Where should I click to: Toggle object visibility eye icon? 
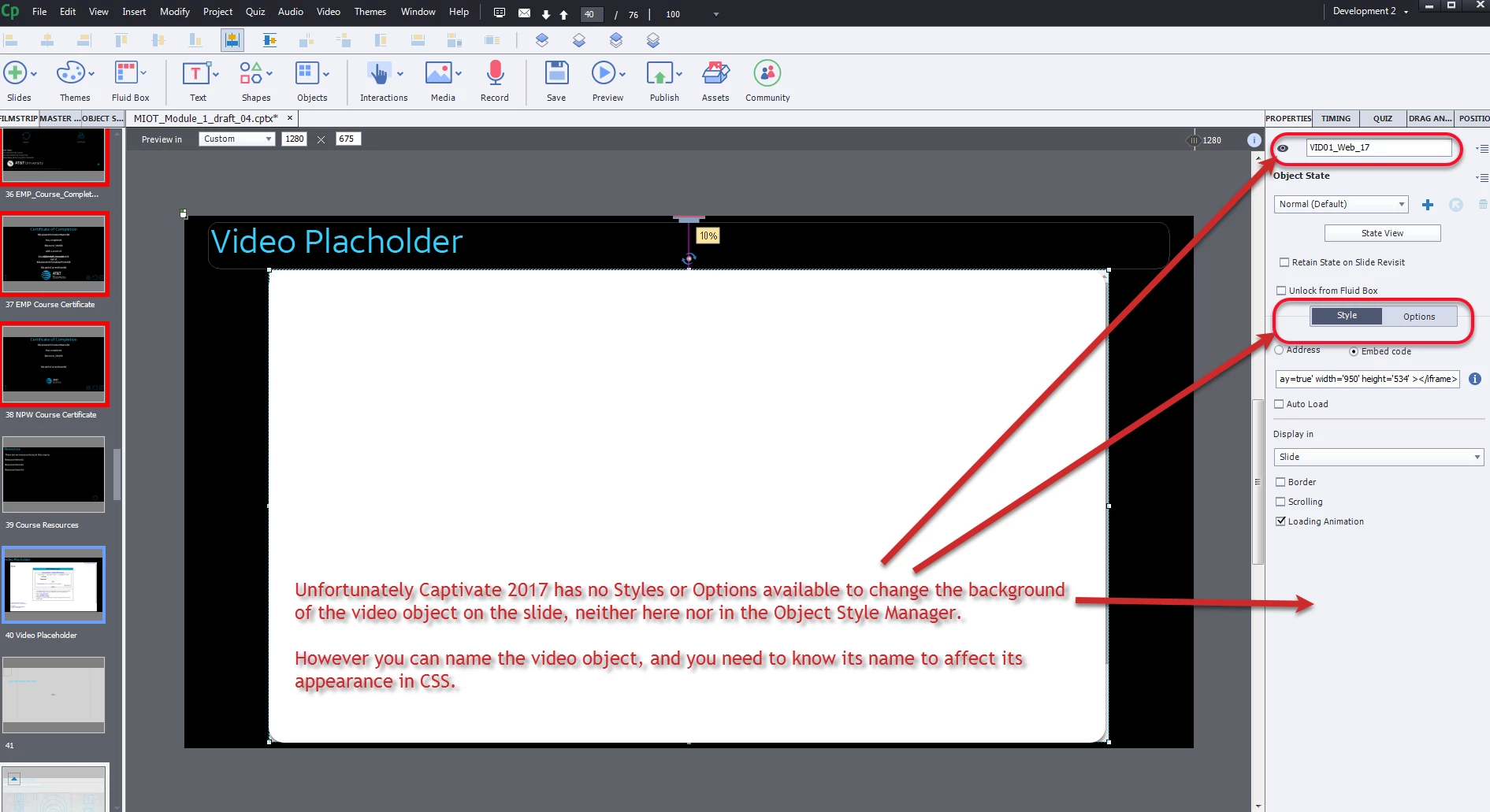[1283, 148]
